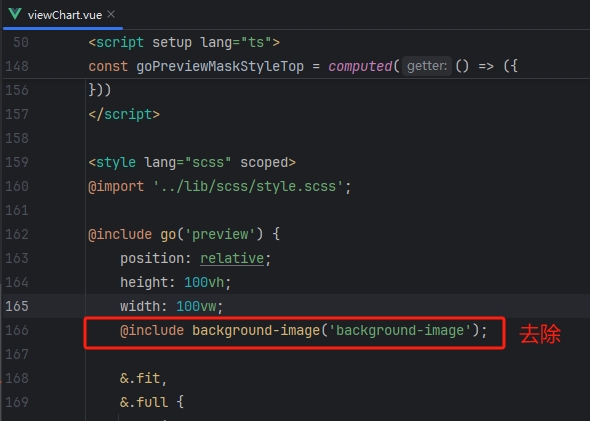Screen dimensions: 590x421
Task: Click line number 162 in gutter
Action: click(17, 234)
